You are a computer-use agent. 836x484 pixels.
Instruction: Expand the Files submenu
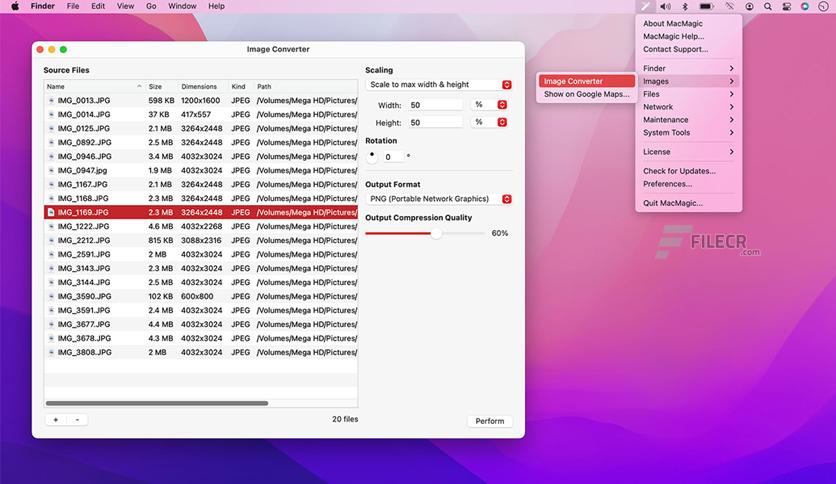688,94
